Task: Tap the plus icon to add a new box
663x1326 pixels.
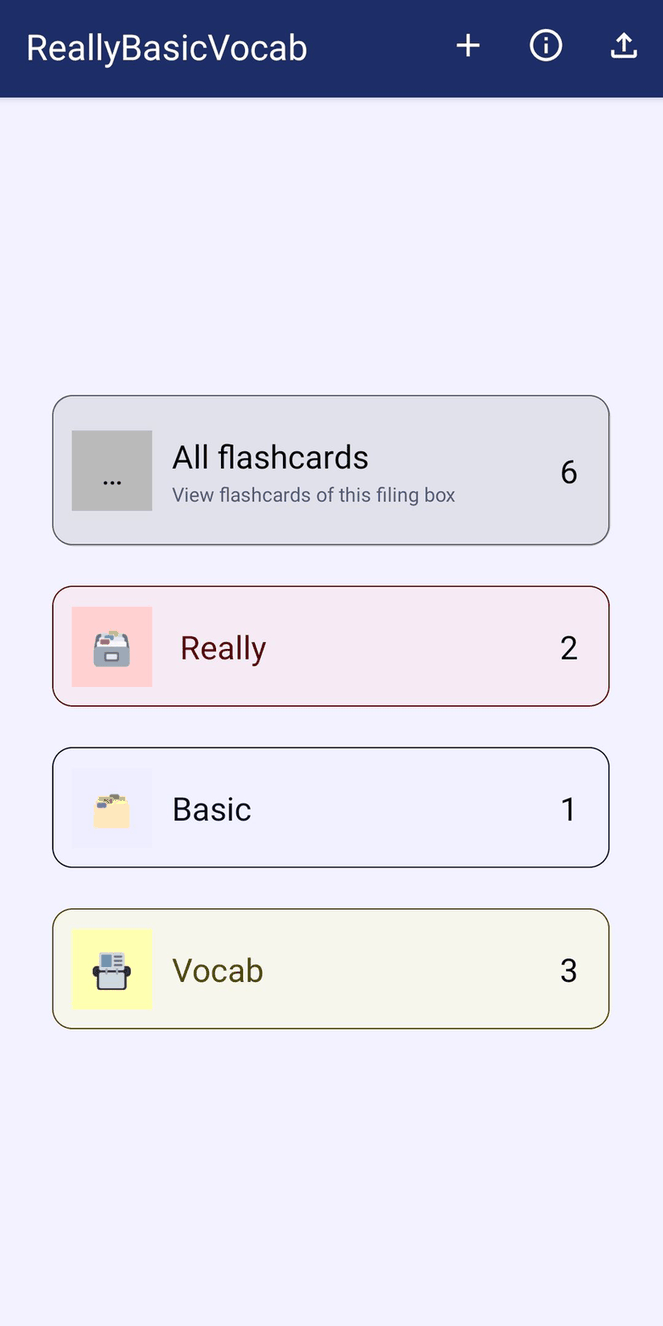Action: [467, 45]
